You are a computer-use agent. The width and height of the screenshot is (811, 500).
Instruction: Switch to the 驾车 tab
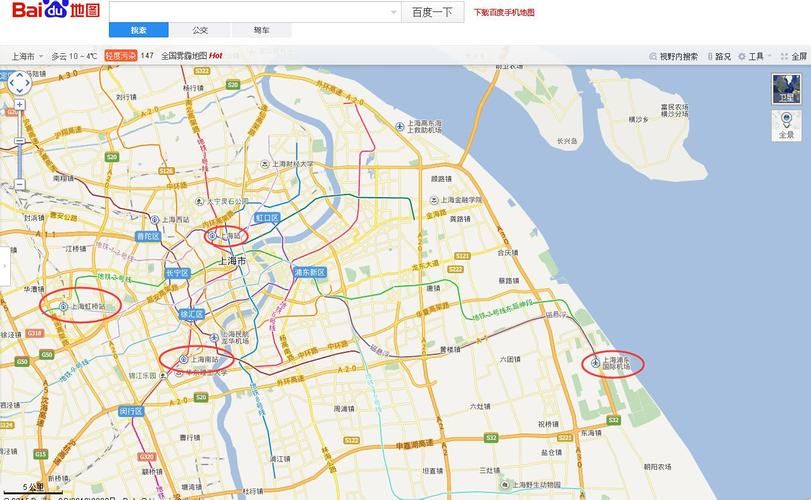262,30
